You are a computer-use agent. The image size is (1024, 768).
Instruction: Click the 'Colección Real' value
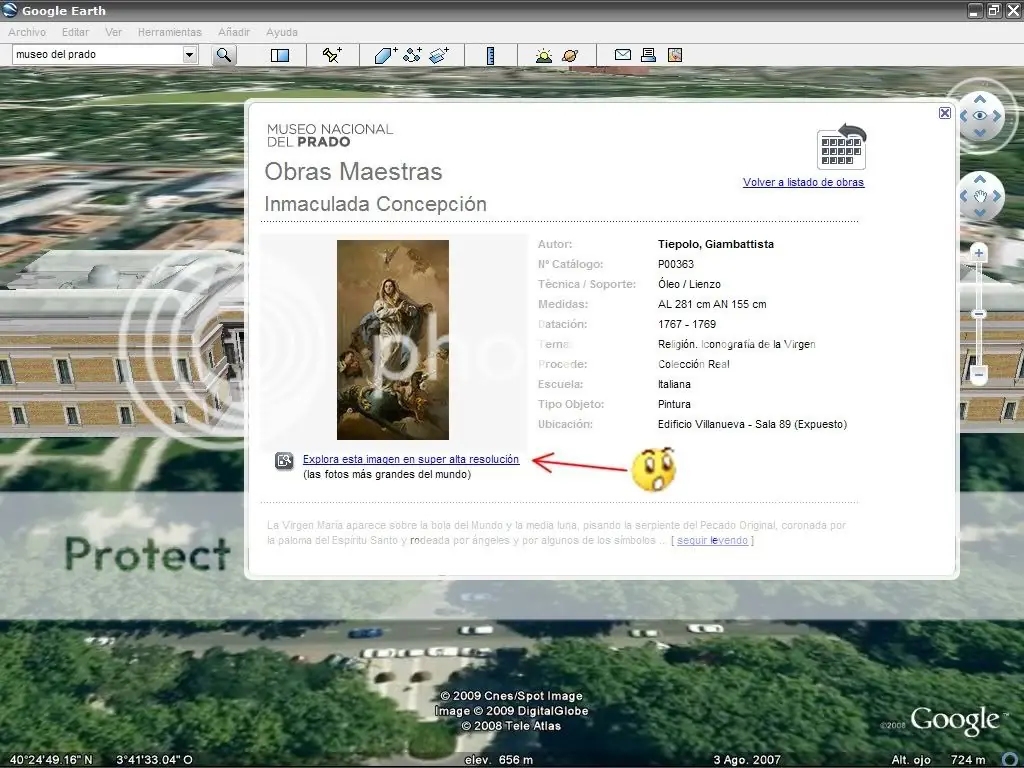[x=694, y=364]
